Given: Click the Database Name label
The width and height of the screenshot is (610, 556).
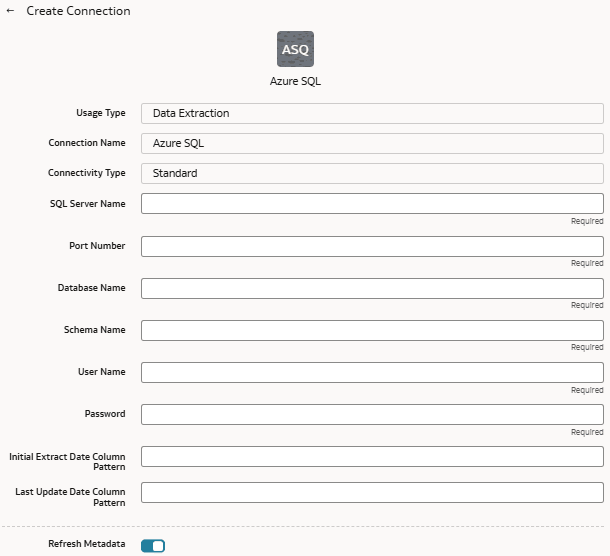Looking at the screenshot, I should [91, 288].
